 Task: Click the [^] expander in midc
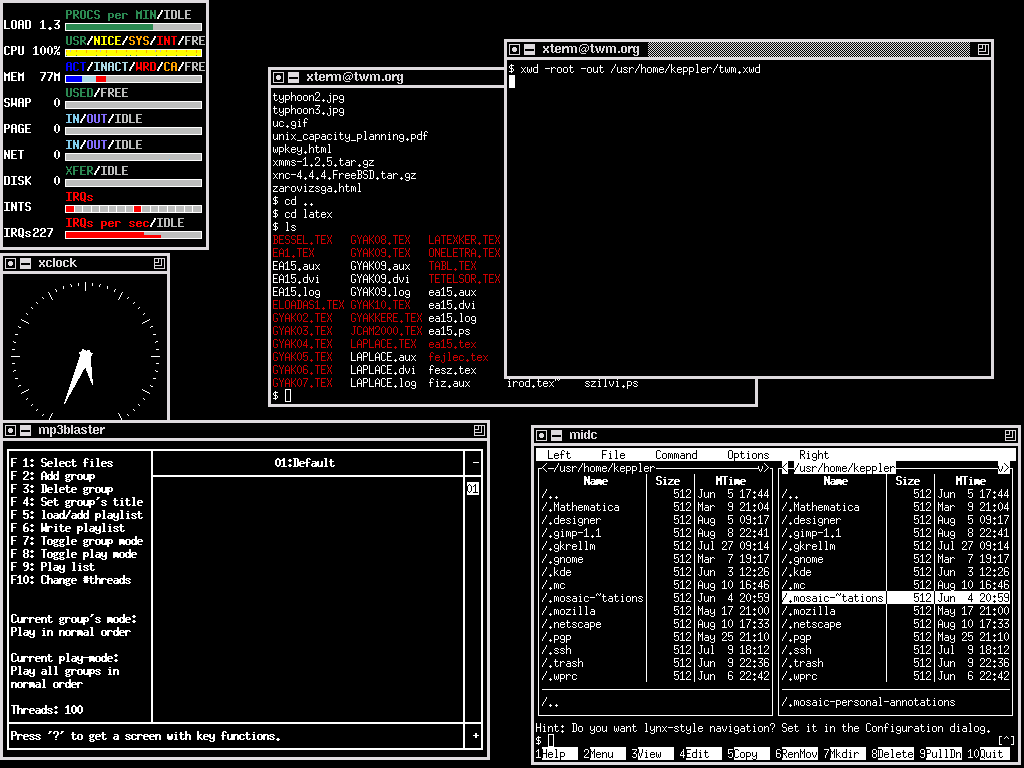click(1006, 740)
